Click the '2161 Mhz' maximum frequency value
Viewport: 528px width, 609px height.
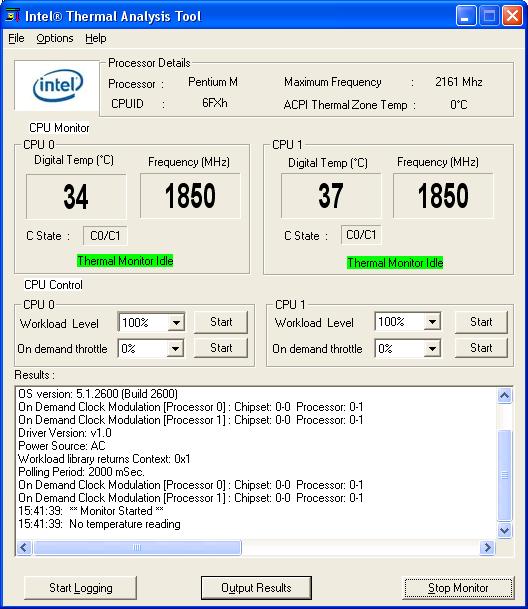459,82
